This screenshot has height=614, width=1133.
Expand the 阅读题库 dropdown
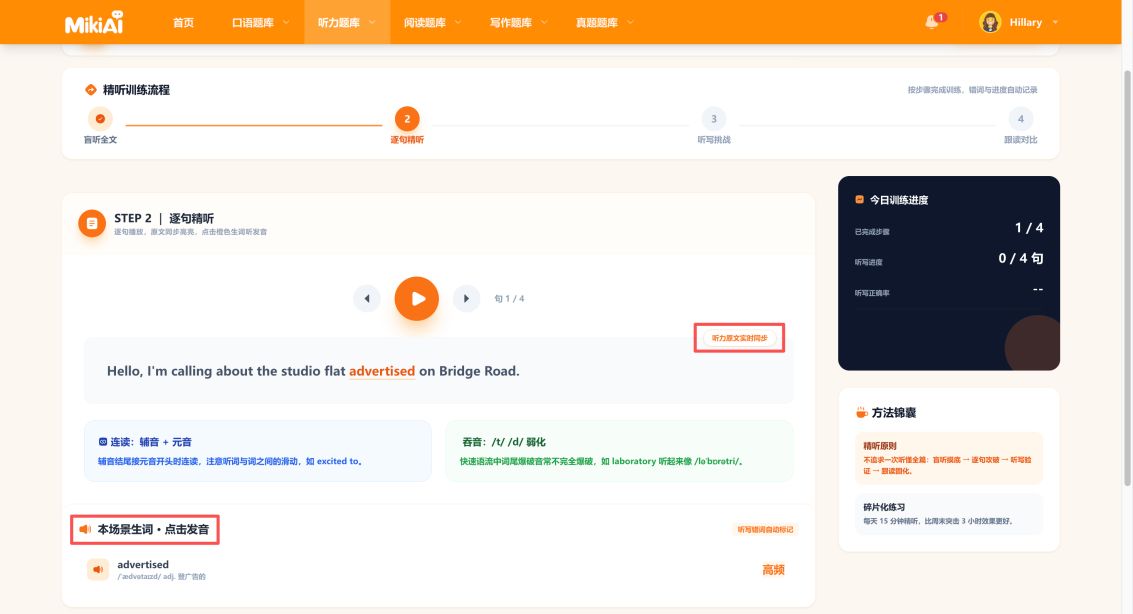[x=432, y=22]
